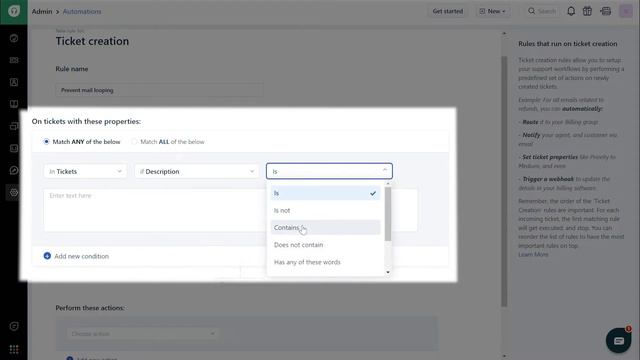The width and height of the screenshot is (640, 360).
Task: Open the chat support widget
Action: point(619,340)
